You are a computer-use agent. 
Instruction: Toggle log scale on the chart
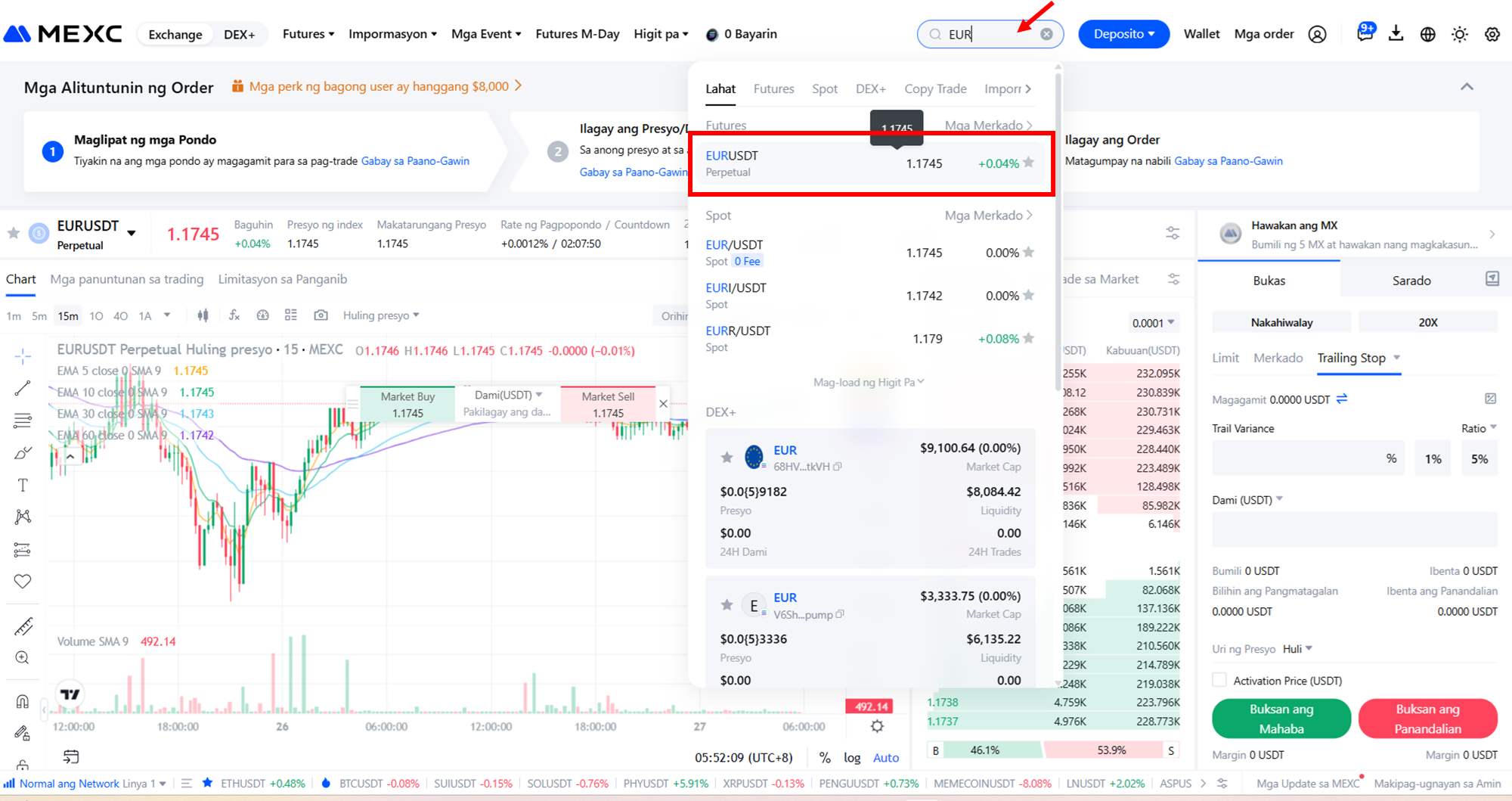click(x=852, y=757)
